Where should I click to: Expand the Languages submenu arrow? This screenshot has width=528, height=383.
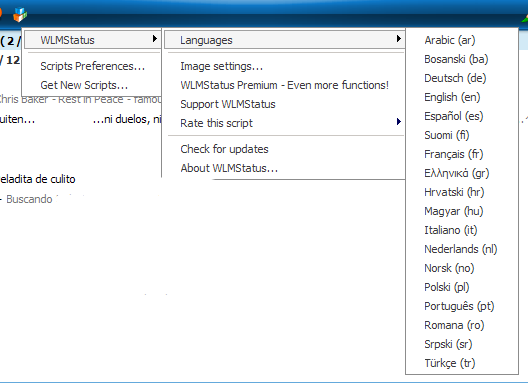click(x=399, y=39)
